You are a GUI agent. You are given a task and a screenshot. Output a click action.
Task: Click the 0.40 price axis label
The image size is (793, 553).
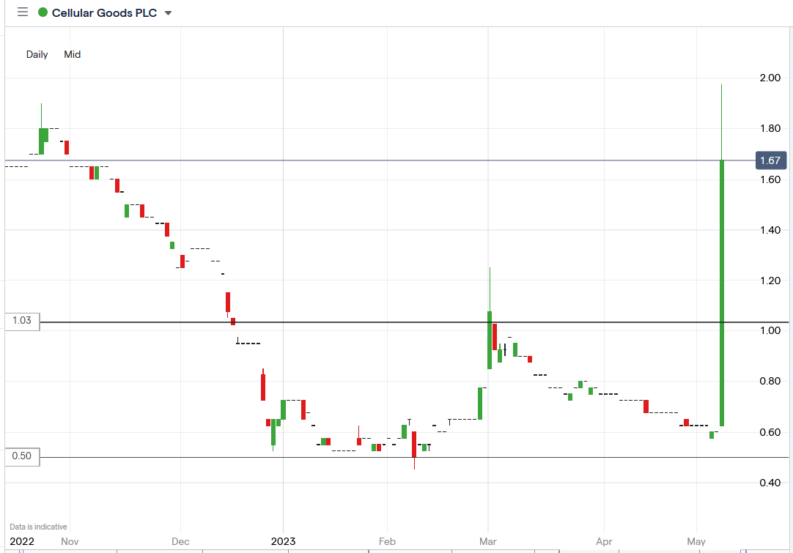pos(770,483)
